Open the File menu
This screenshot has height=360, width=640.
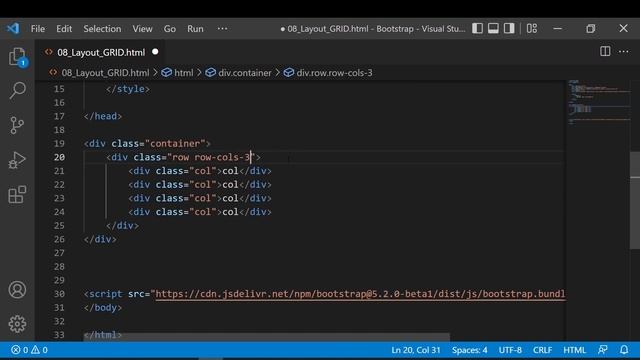(38, 29)
